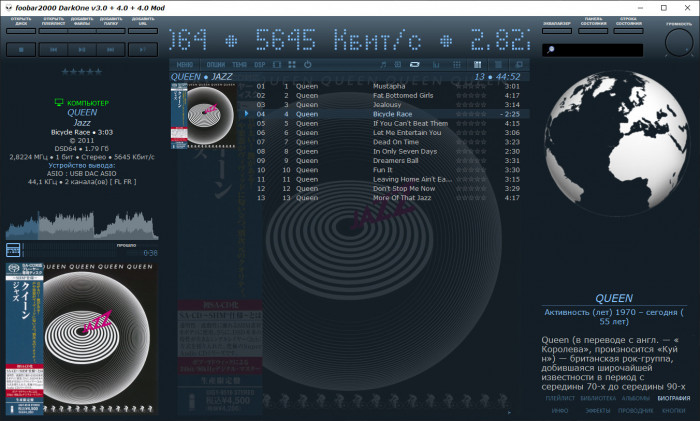Rate Mustapha using its star rating
Screen dimensions: 700x421
tap(471, 86)
